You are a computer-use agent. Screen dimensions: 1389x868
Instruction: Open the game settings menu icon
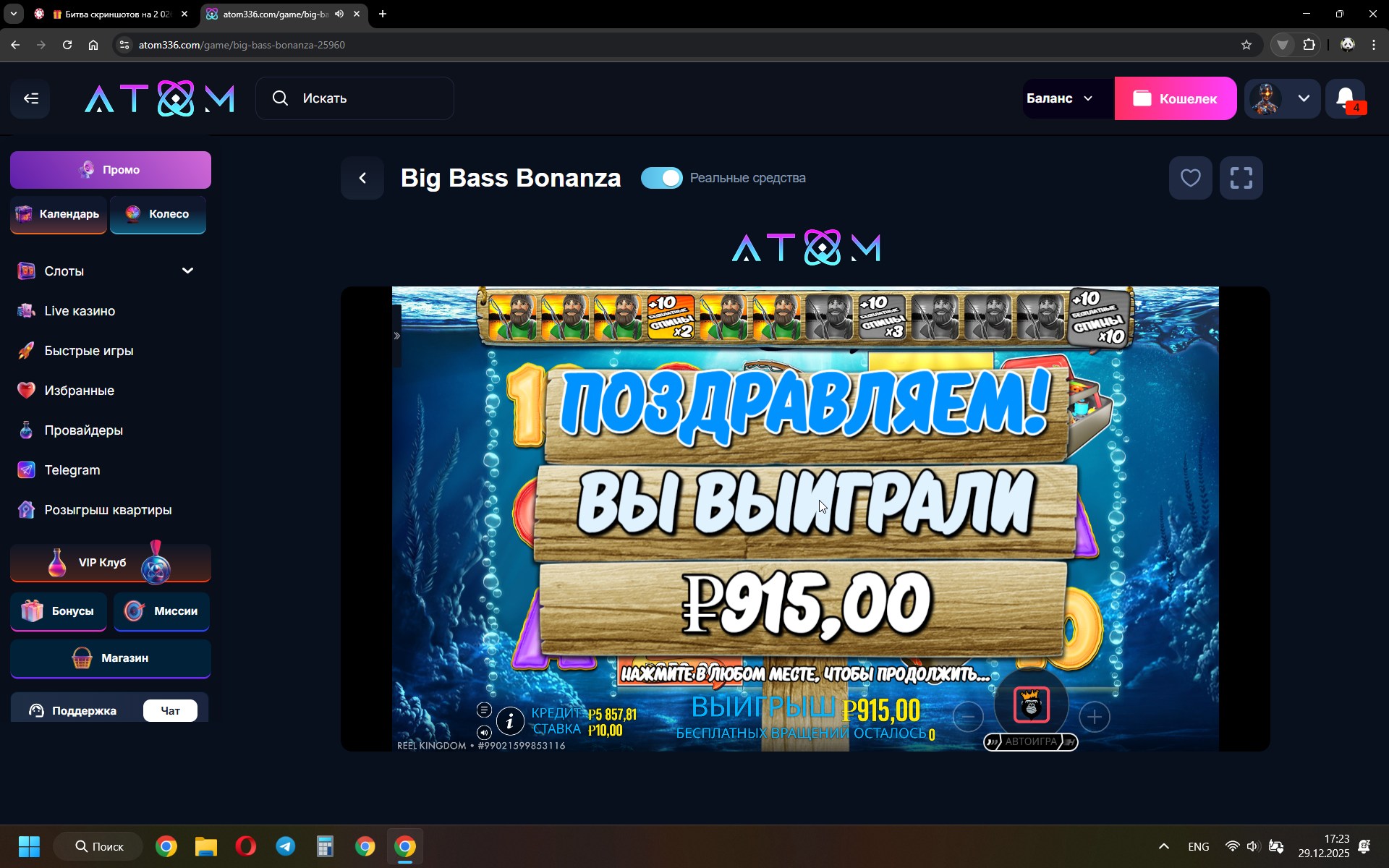[484, 710]
